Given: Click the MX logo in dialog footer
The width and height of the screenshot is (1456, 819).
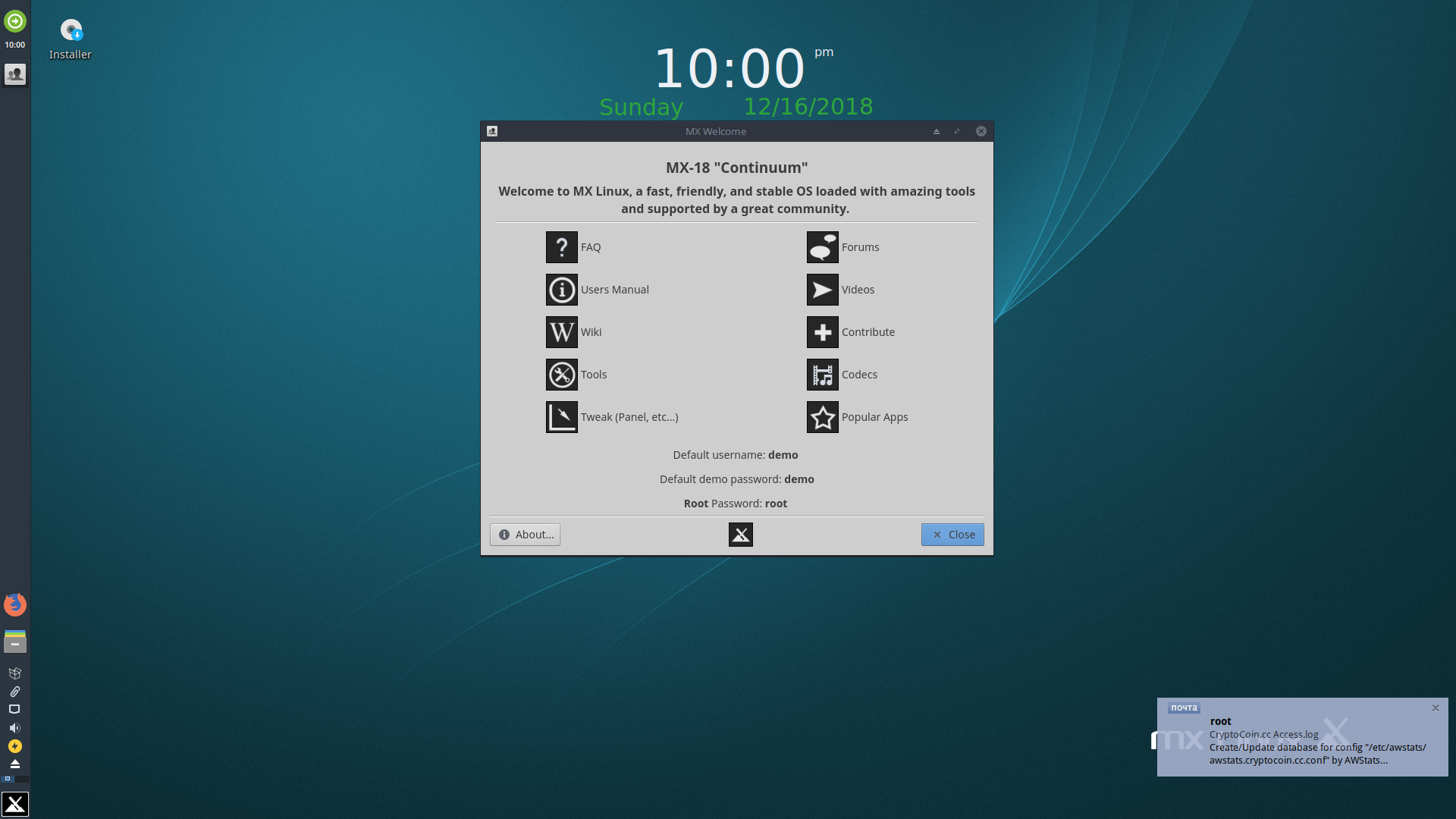Looking at the screenshot, I should click(741, 535).
